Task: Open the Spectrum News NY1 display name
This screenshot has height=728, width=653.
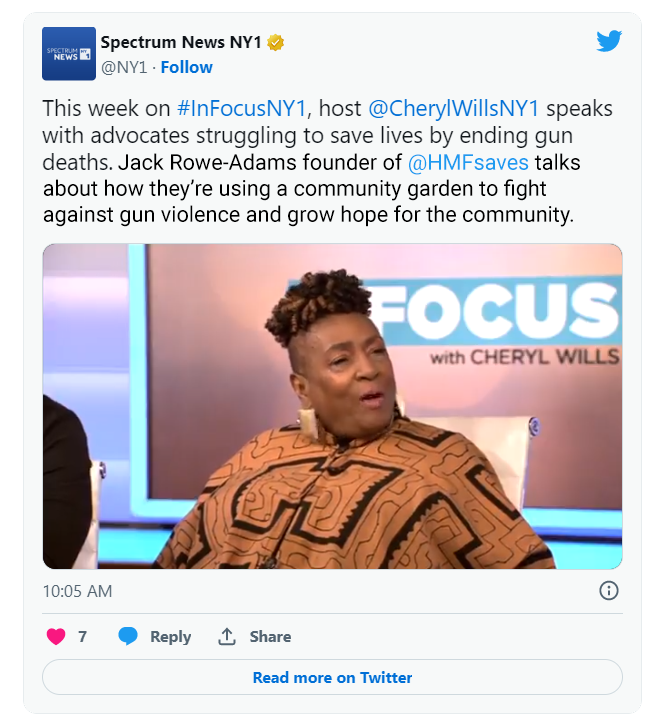Action: click(x=181, y=42)
